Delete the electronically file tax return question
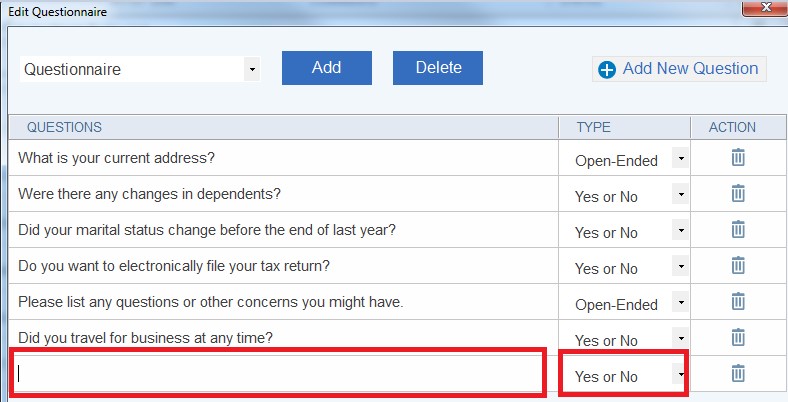Image resolution: width=788 pixels, height=402 pixels. (x=738, y=265)
